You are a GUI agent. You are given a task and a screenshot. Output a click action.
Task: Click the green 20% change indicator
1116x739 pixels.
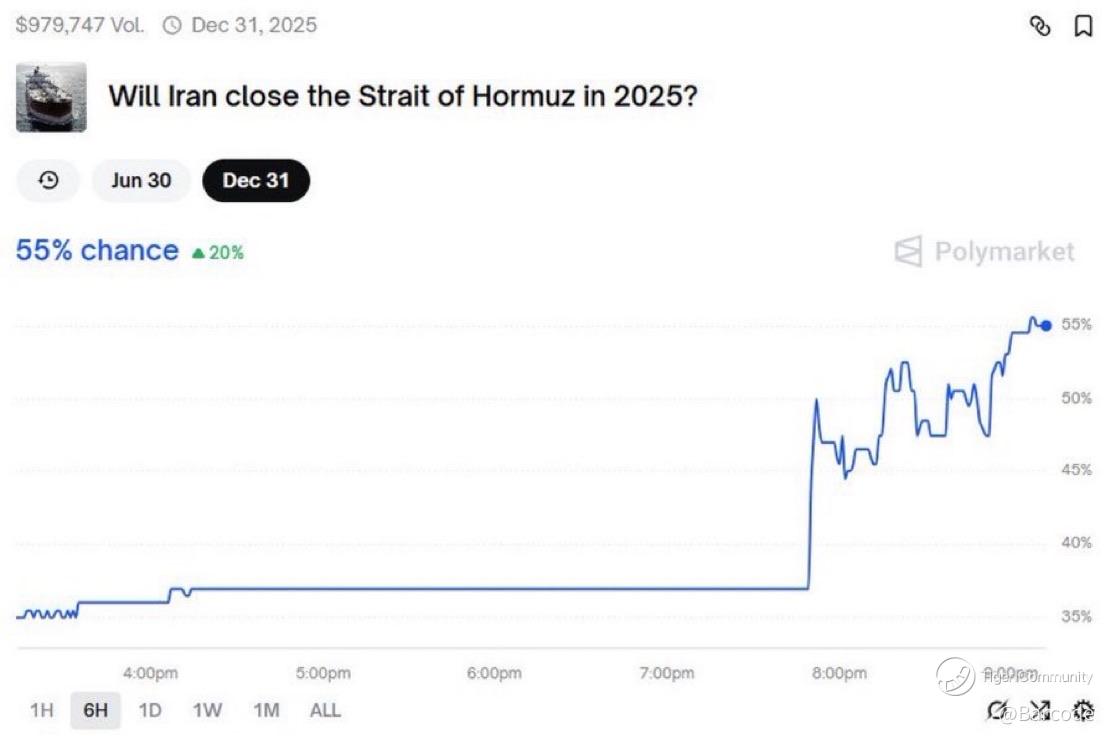(218, 253)
